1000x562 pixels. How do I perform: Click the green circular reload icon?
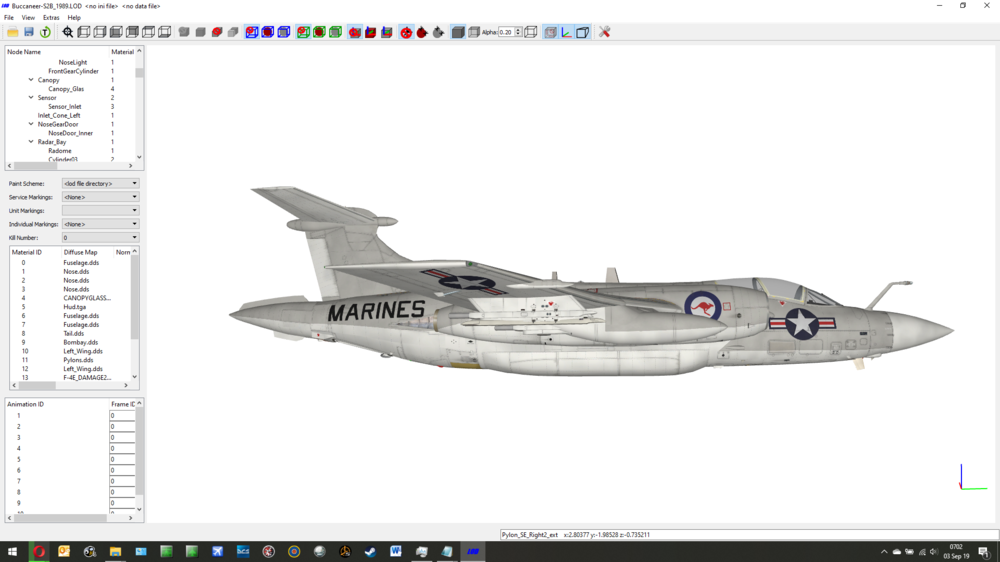45,32
